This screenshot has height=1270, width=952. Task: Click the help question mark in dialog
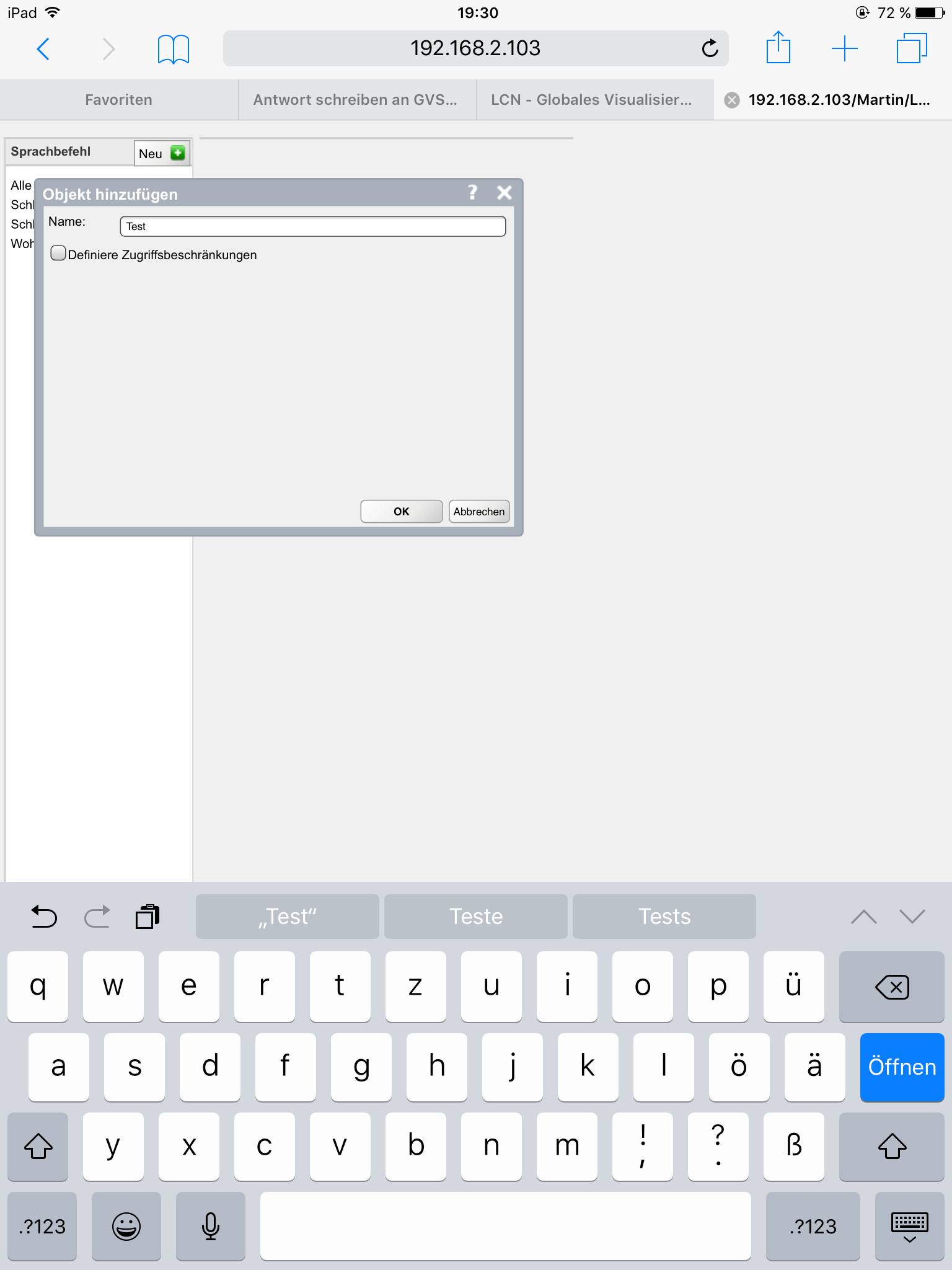(x=472, y=193)
